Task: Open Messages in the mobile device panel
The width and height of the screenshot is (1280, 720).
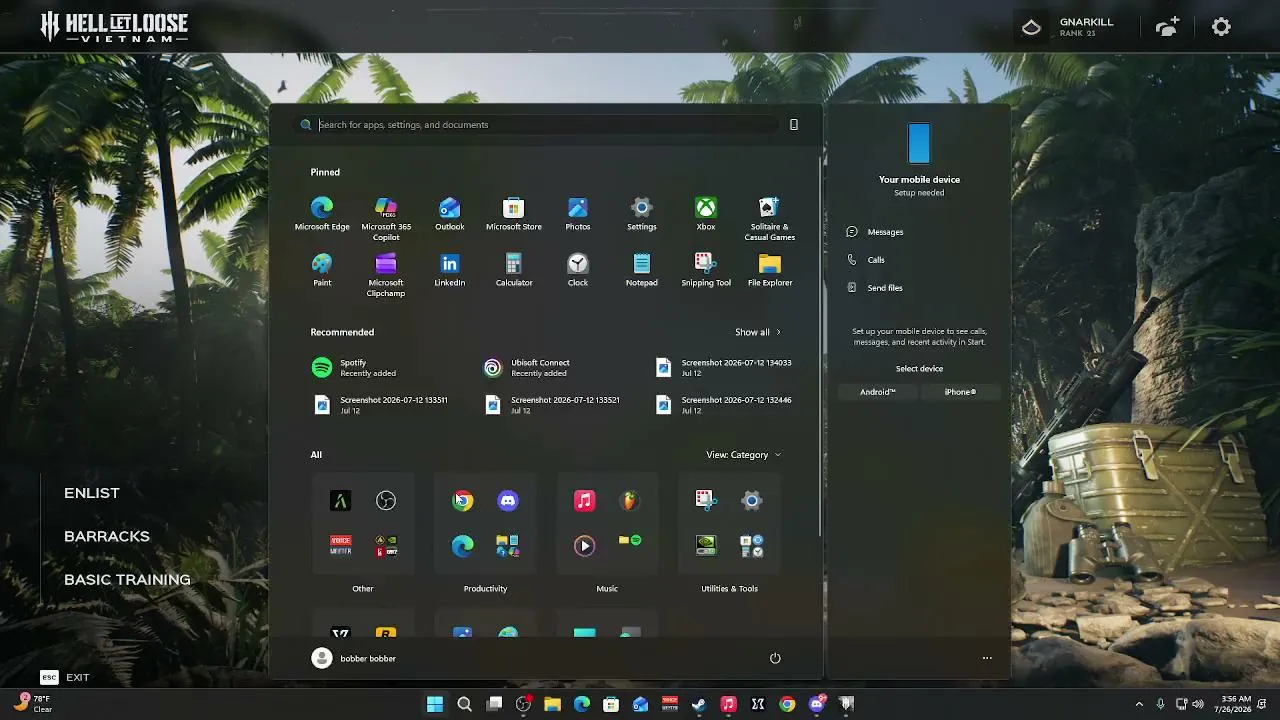Action: (876, 232)
